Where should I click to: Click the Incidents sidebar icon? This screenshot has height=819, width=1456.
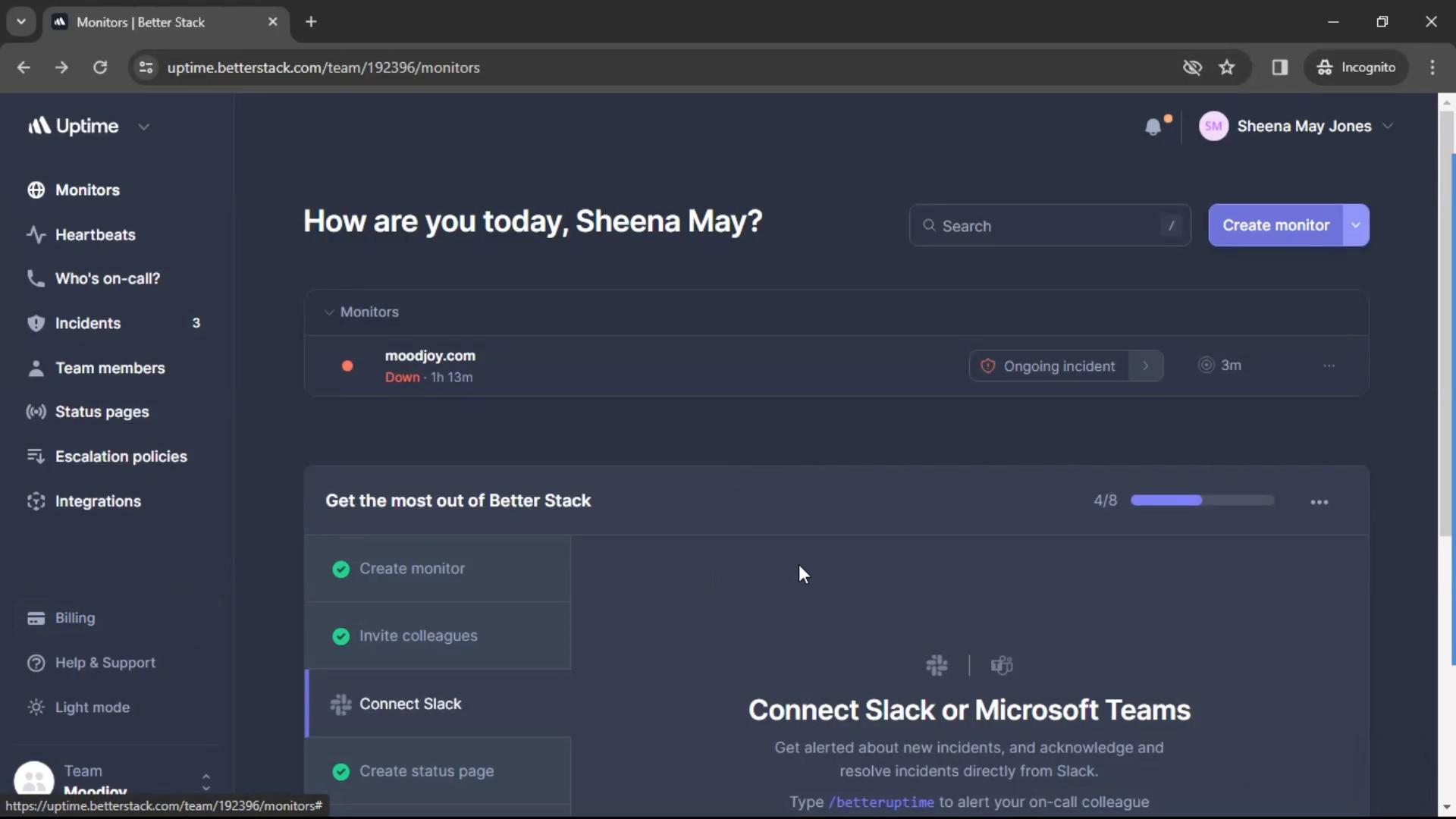pyautogui.click(x=35, y=324)
